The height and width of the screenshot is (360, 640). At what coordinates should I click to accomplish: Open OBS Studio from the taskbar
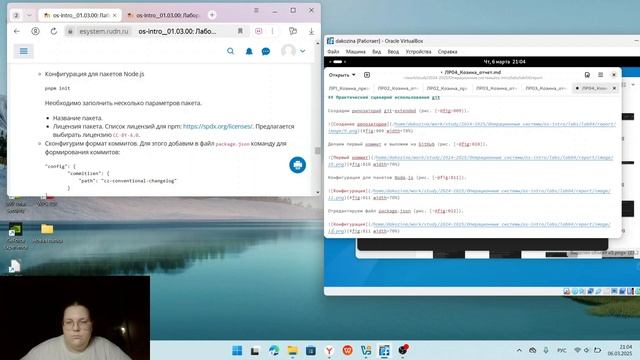pyautogui.click(x=403, y=350)
